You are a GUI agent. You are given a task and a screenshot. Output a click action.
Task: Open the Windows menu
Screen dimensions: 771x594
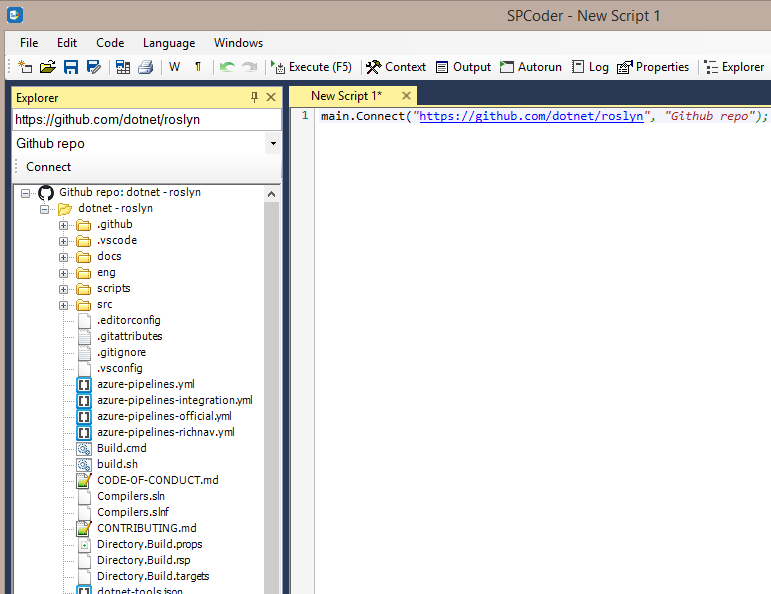coord(238,43)
